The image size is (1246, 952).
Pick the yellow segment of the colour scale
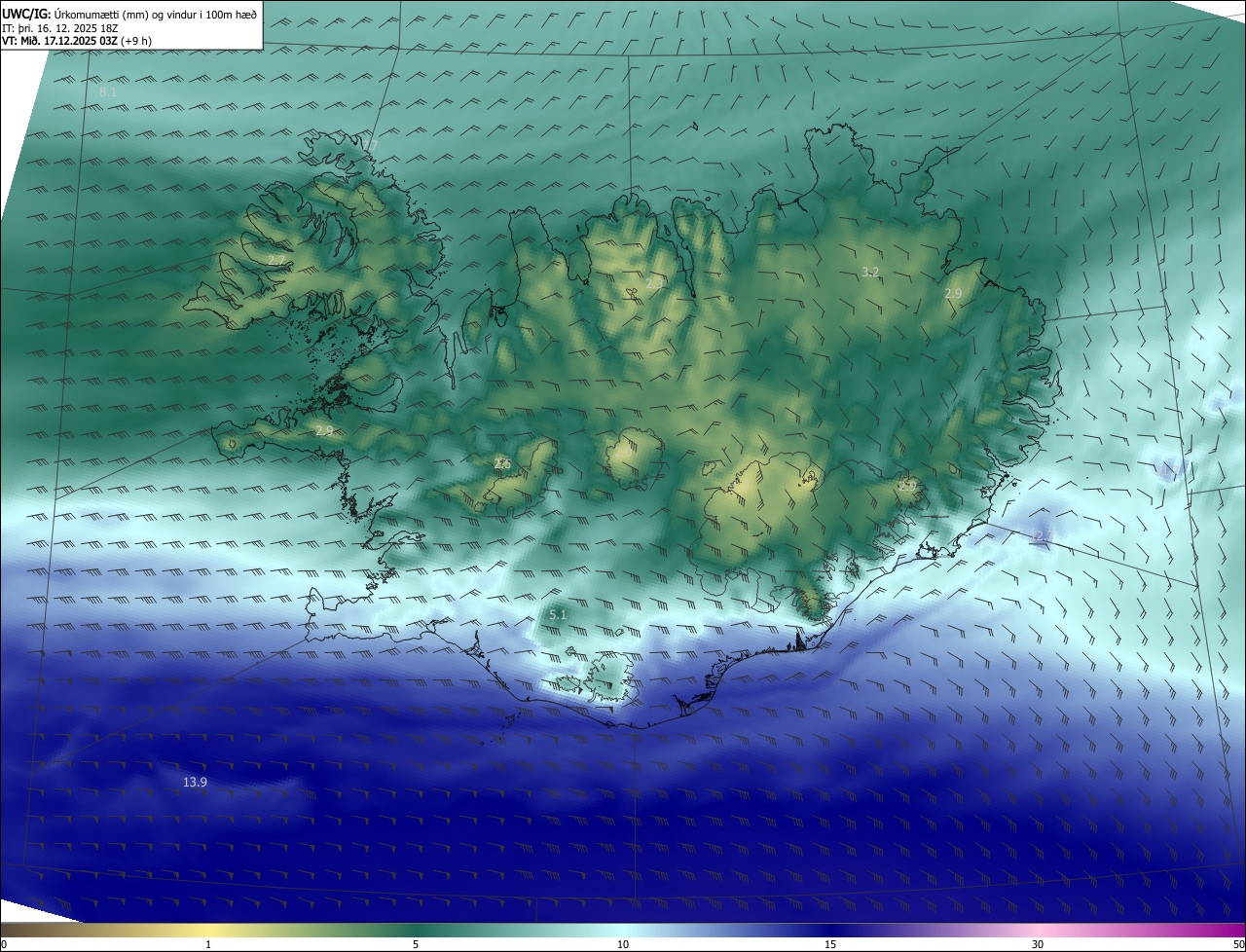(209, 930)
